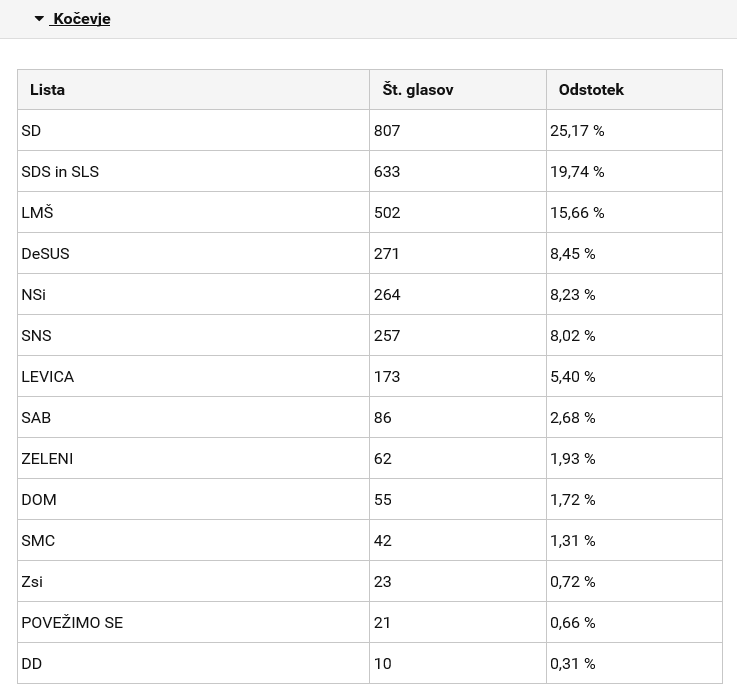Screen dimensions: 737x692
Task: Select the DeSUS list entry
Action: click(x=193, y=253)
